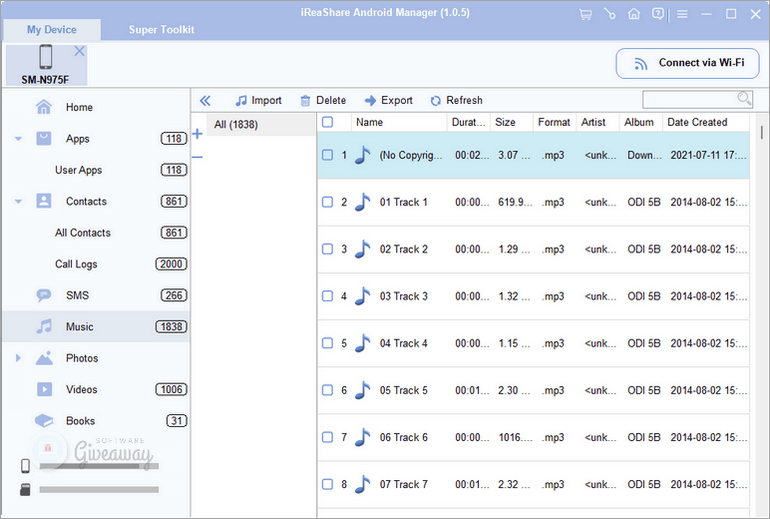Switch to the Super Toolkit tab
The image size is (770, 519).
(x=161, y=29)
